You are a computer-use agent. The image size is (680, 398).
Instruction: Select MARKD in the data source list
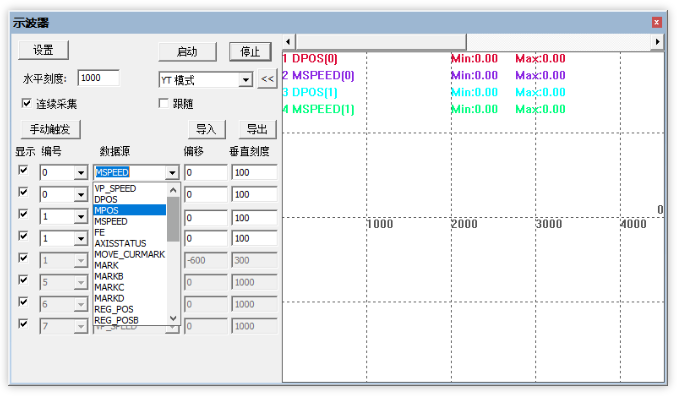point(130,298)
